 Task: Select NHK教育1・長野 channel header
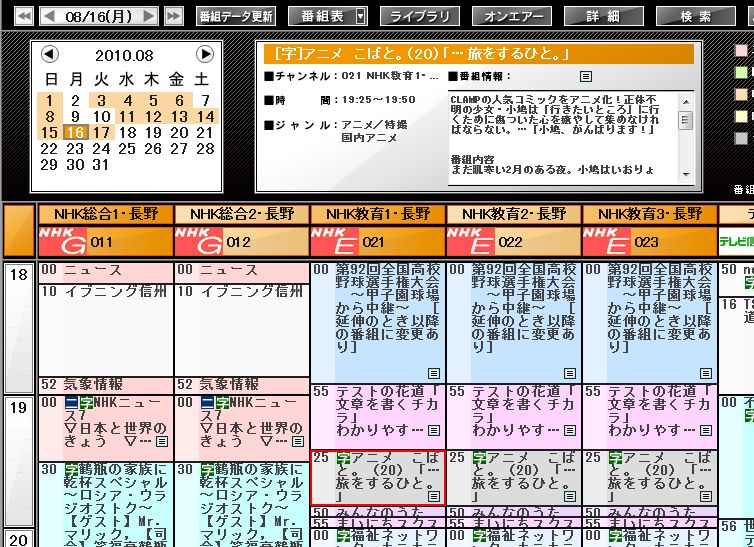[378, 214]
